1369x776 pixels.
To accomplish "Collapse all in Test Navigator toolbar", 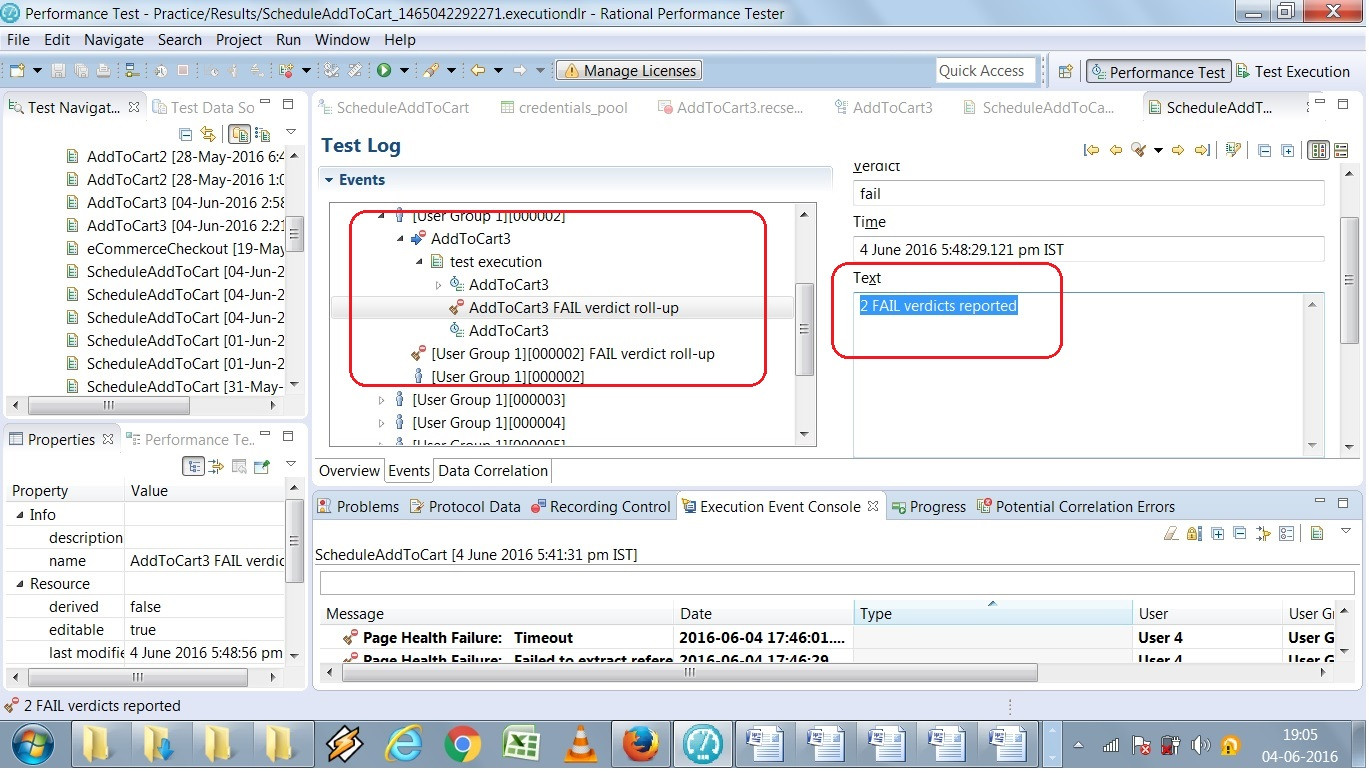I will [186, 134].
